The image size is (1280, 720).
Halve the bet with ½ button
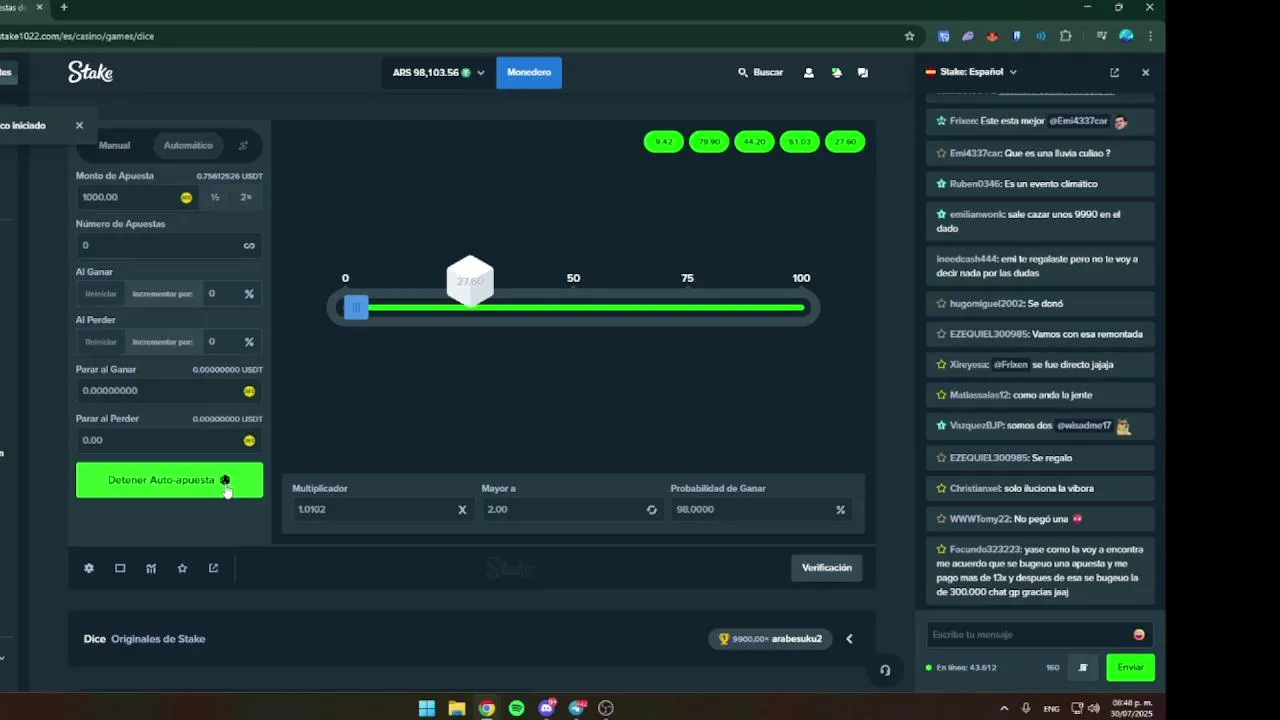click(x=215, y=197)
